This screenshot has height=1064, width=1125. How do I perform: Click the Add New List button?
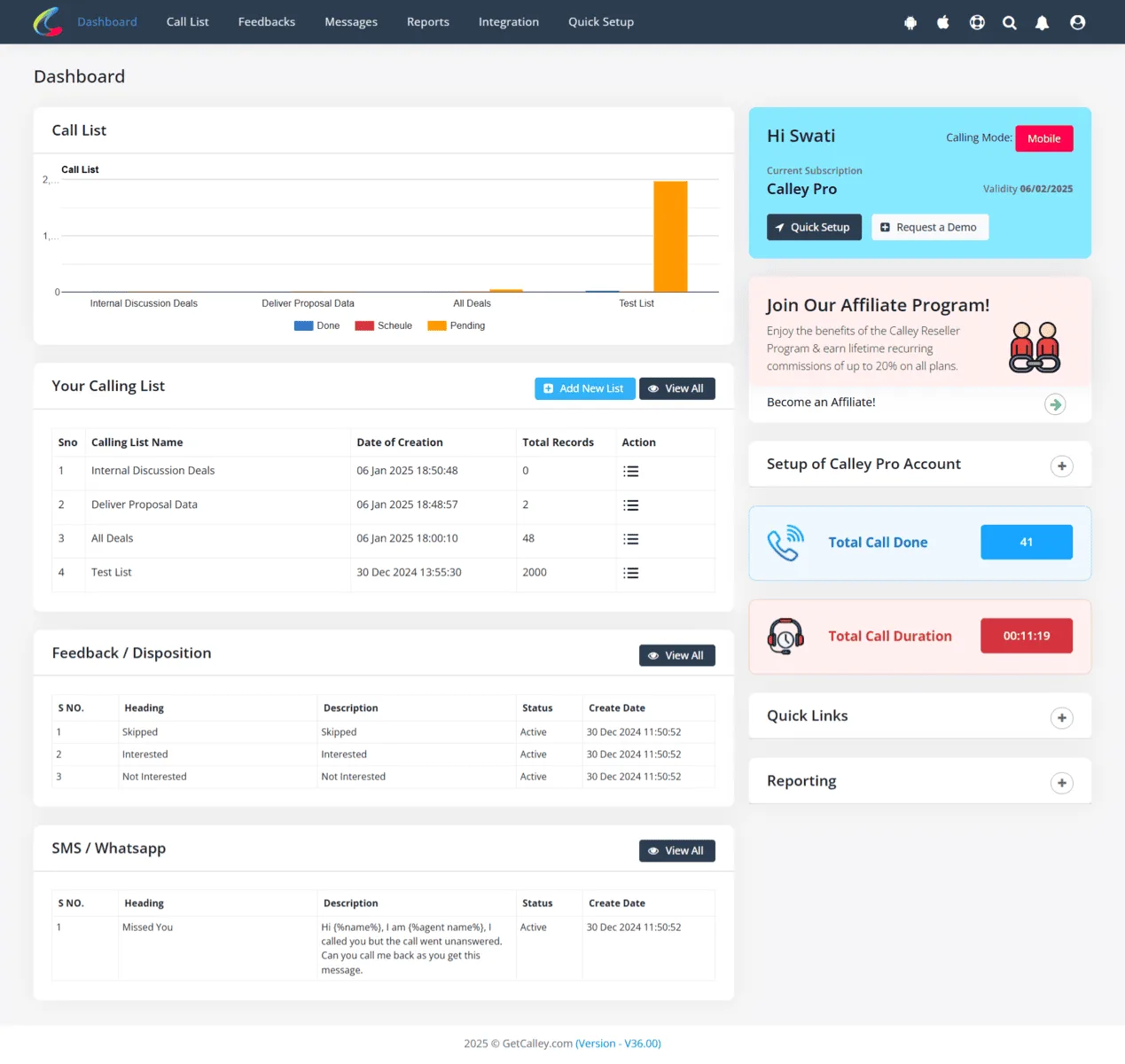pos(585,388)
